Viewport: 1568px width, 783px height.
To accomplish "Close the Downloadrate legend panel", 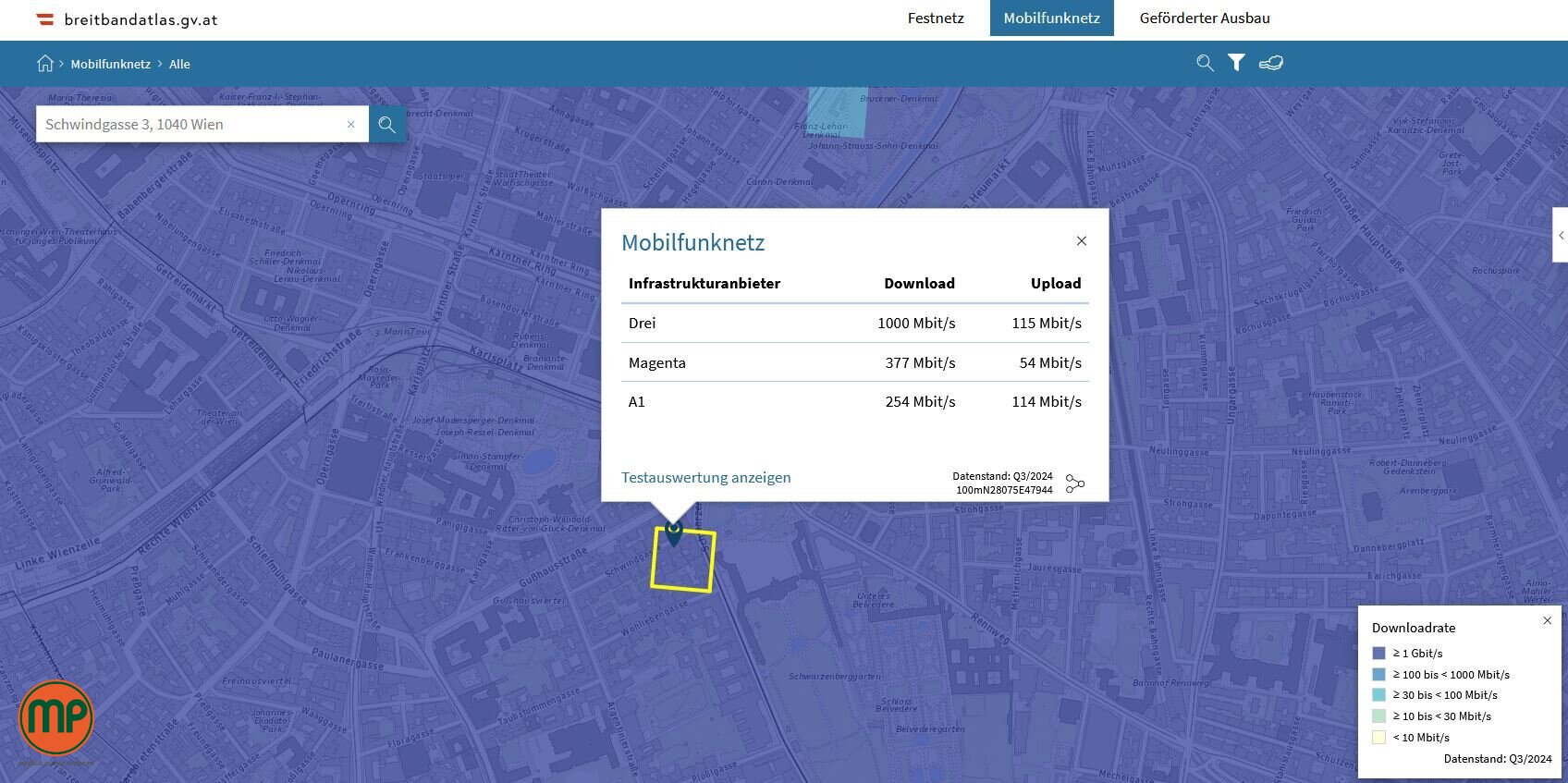I will point(1547,621).
